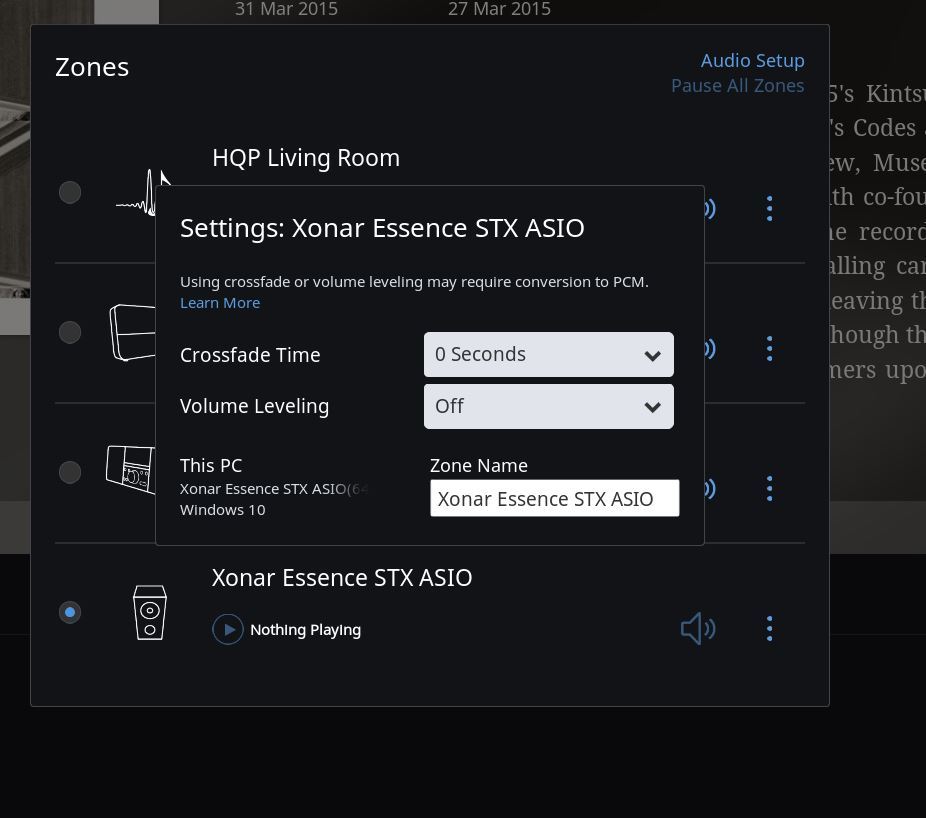Click Settings: Xonar Essence STX ASIO title
Viewport: 926px width, 818px height.
pyautogui.click(x=382, y=229)
